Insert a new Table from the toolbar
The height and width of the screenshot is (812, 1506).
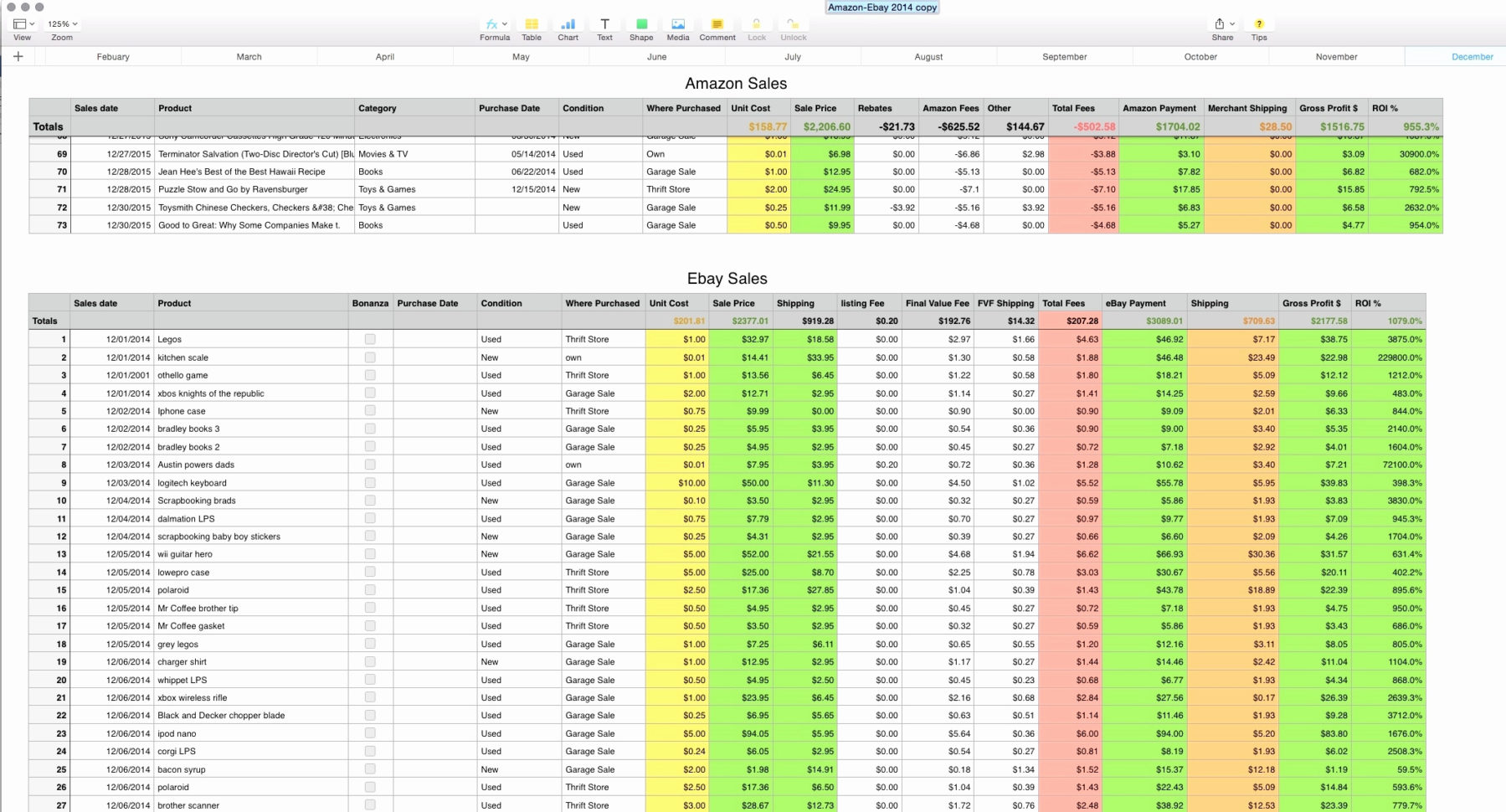point(531,25)
